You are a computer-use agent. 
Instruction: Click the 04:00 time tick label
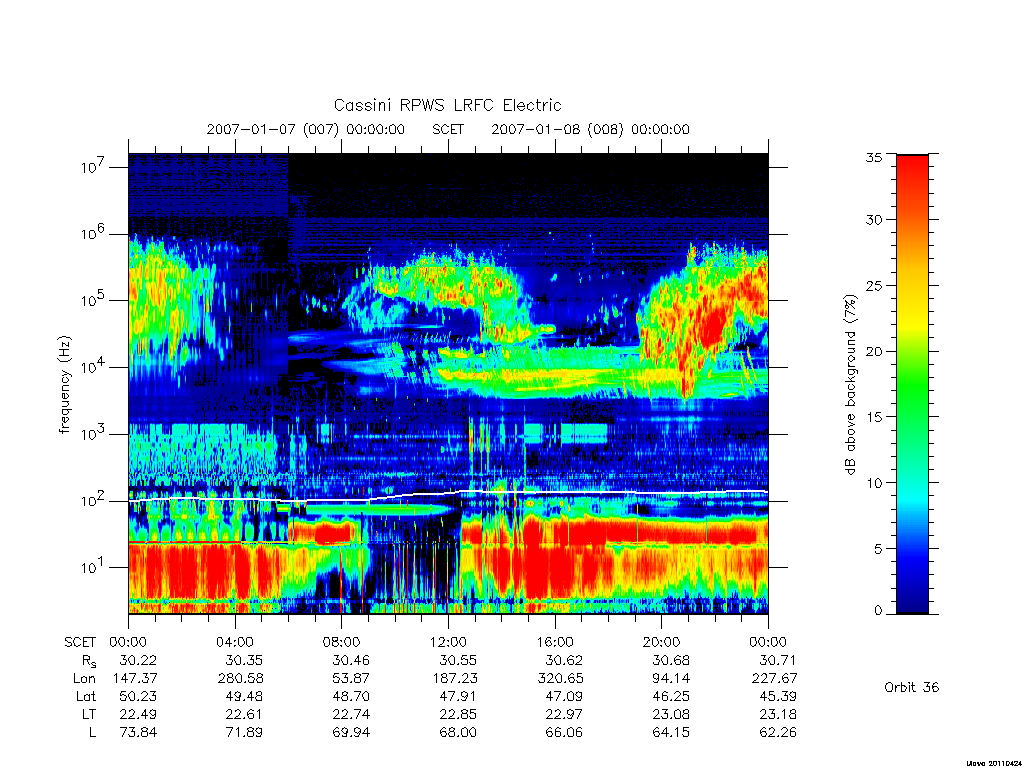235,642
